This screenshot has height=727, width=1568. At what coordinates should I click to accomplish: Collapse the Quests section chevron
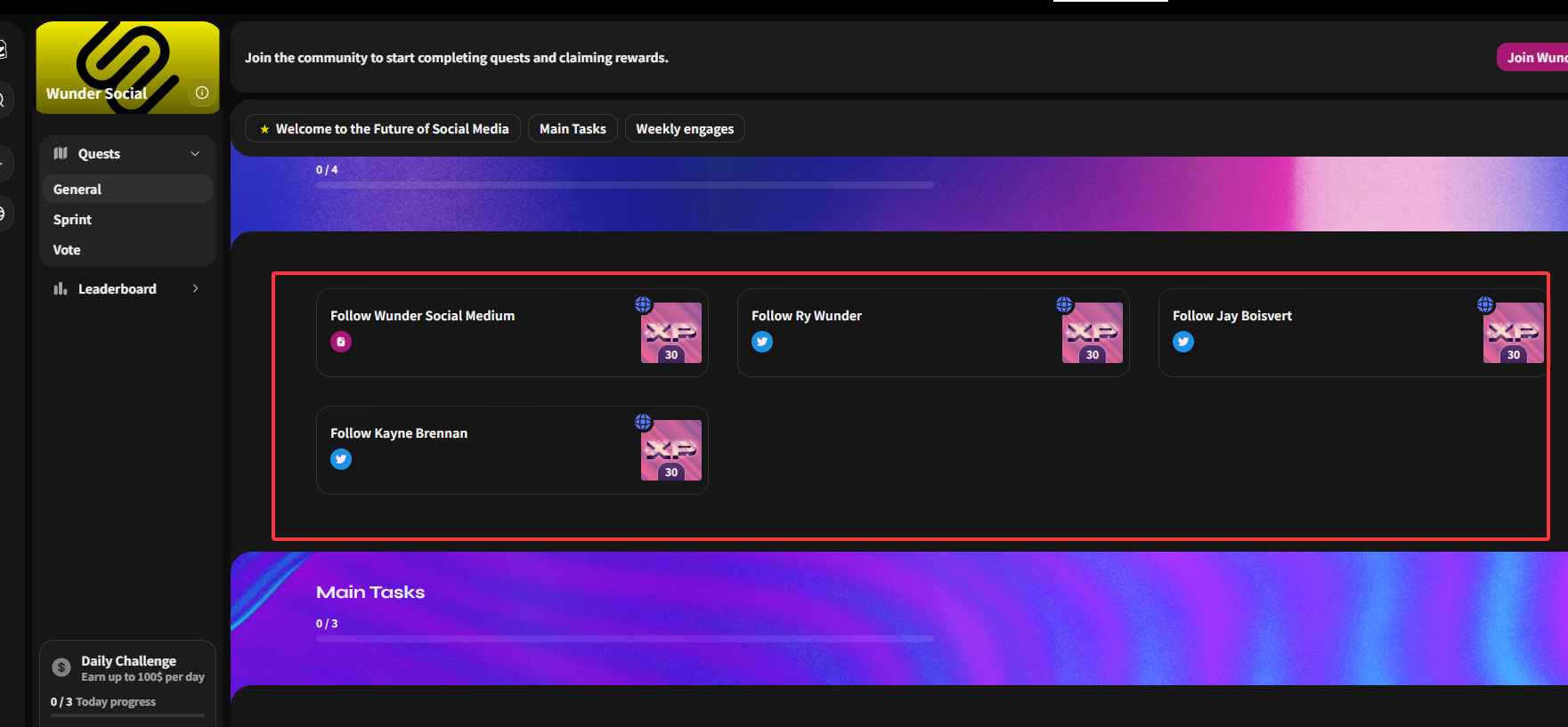coord(195,154)
